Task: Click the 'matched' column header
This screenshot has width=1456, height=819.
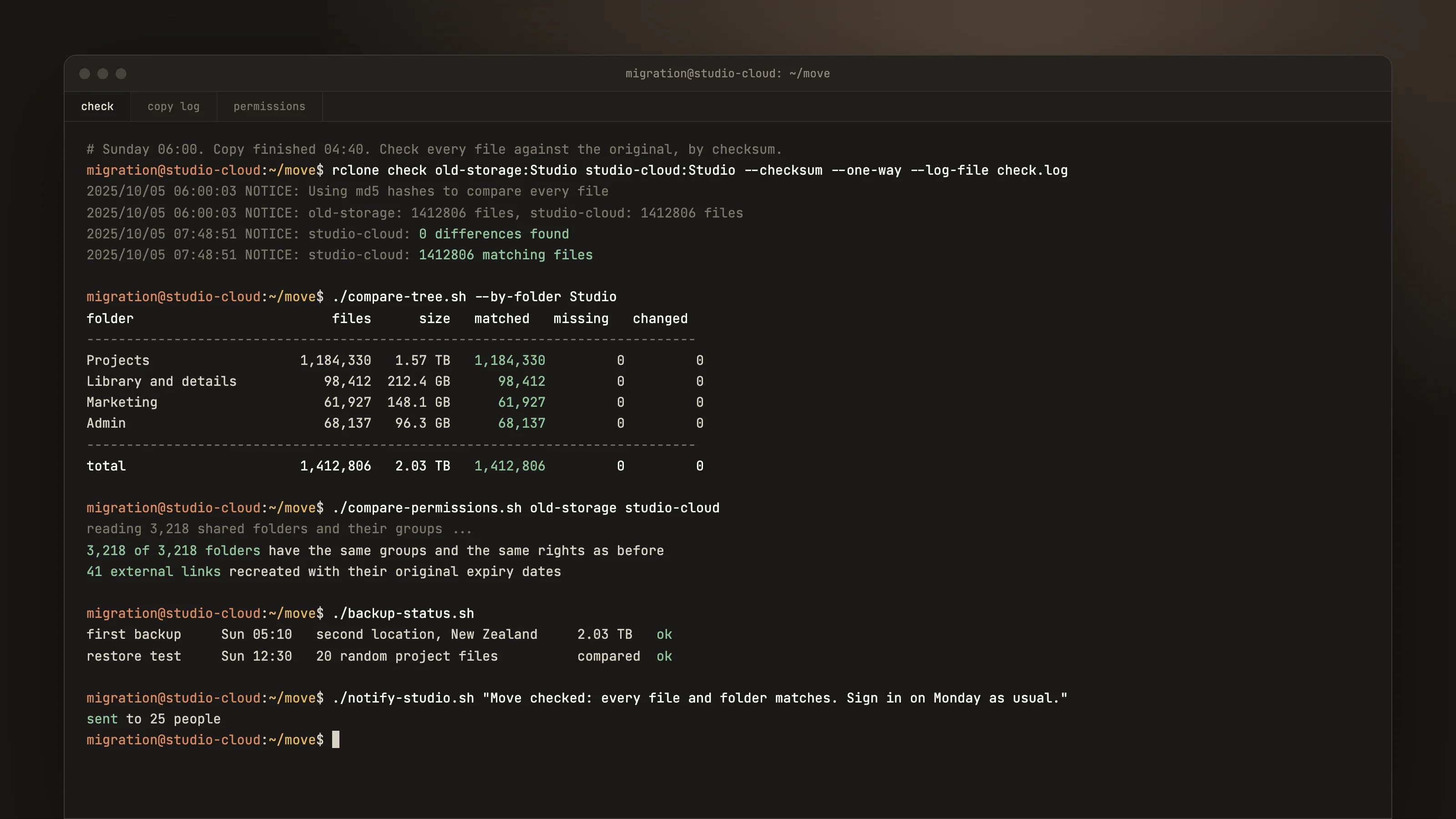Action: coord(502,319)
